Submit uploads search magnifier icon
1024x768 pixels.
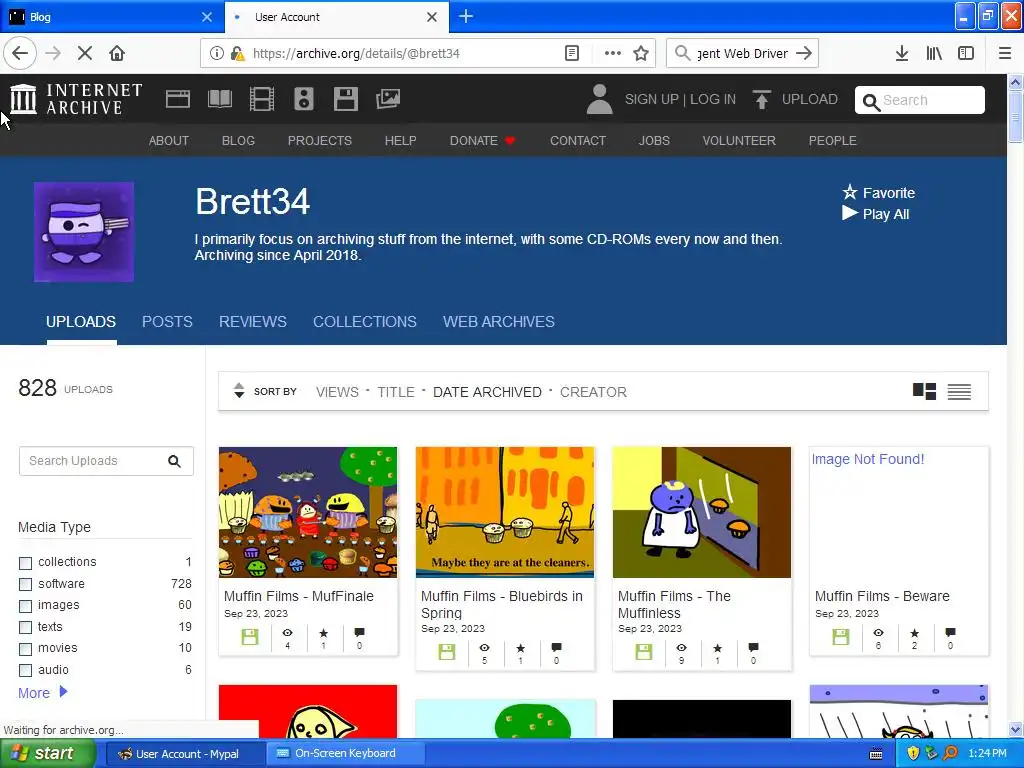[x=174, y=461]
